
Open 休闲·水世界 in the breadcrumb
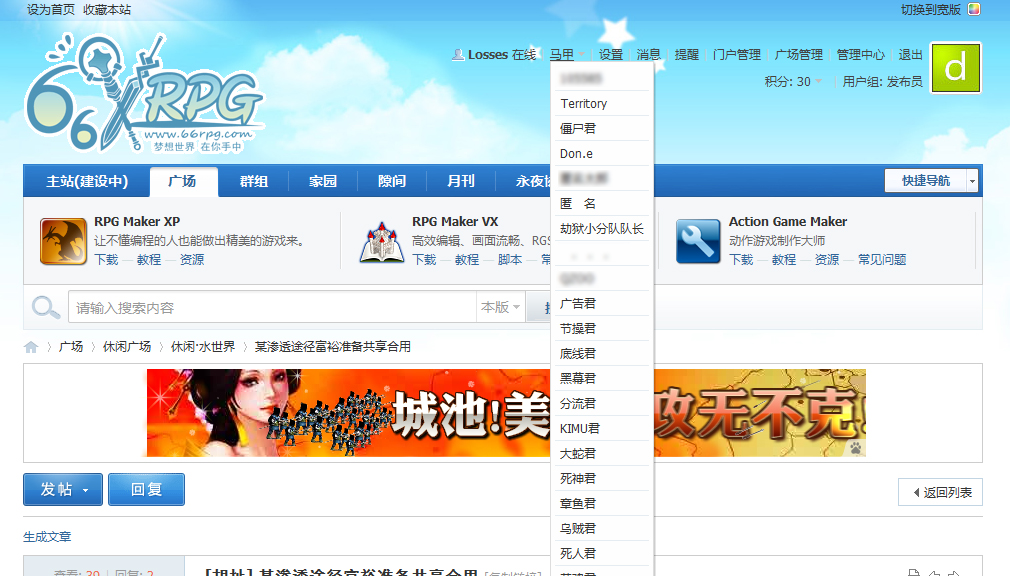[x=203, y=347]
